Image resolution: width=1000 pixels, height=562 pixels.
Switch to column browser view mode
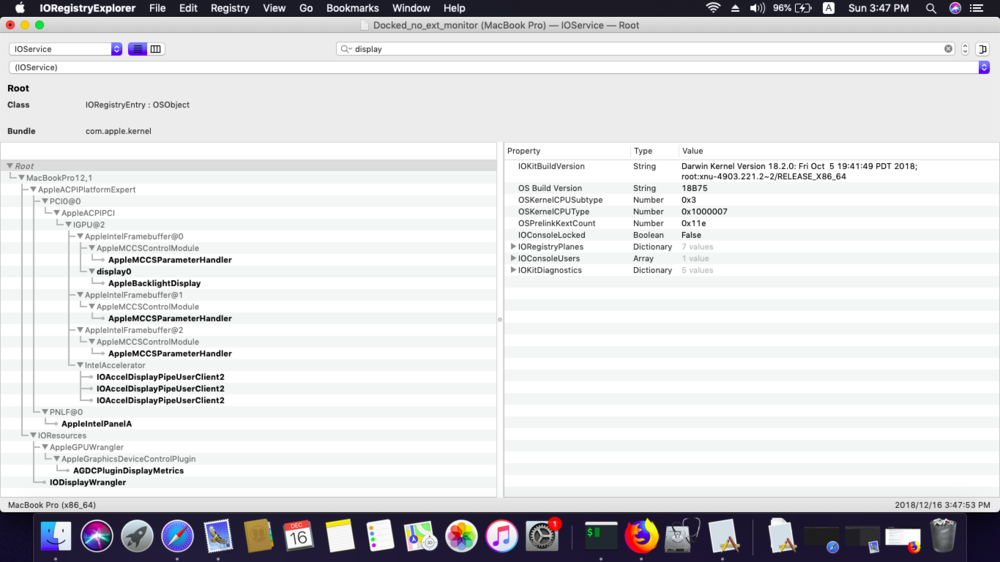[x=156, y=49]
